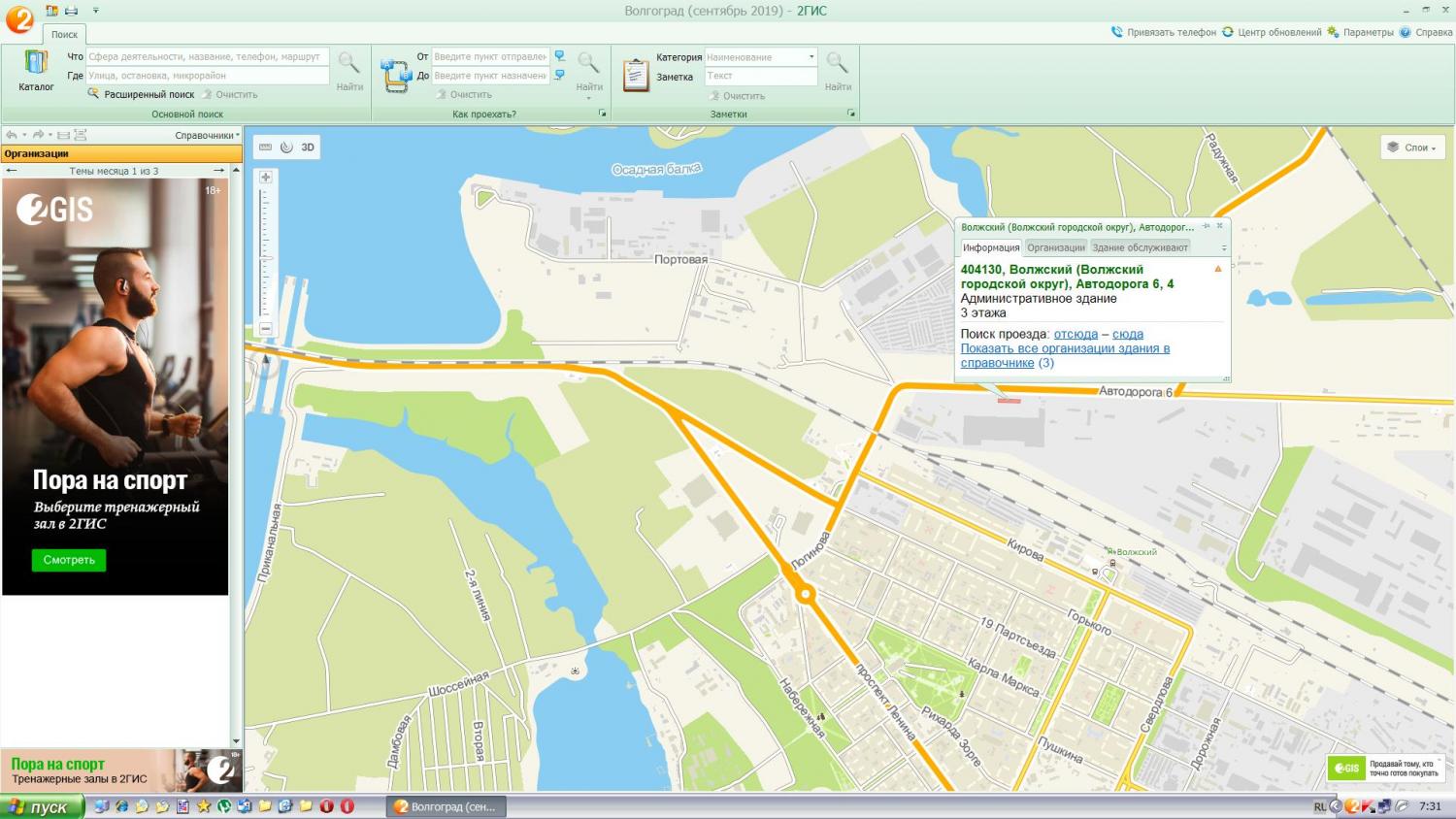Close the building info card
Screen dimensions: 1456x819
1220,226
